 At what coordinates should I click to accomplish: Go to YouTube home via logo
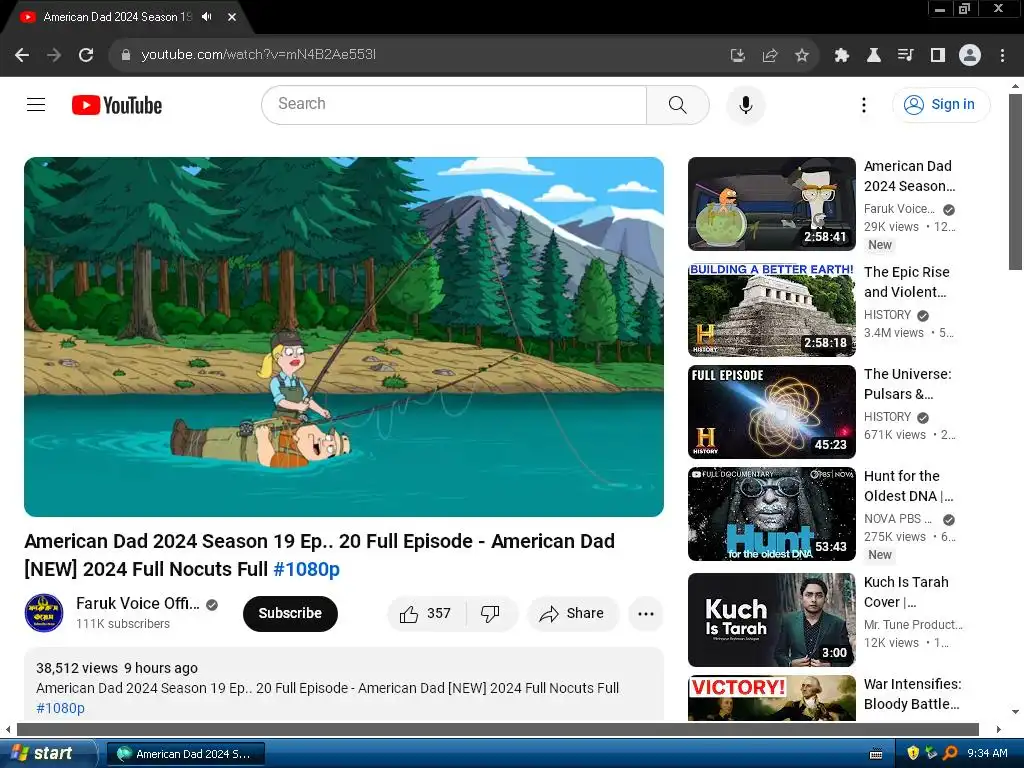(117, 105)
